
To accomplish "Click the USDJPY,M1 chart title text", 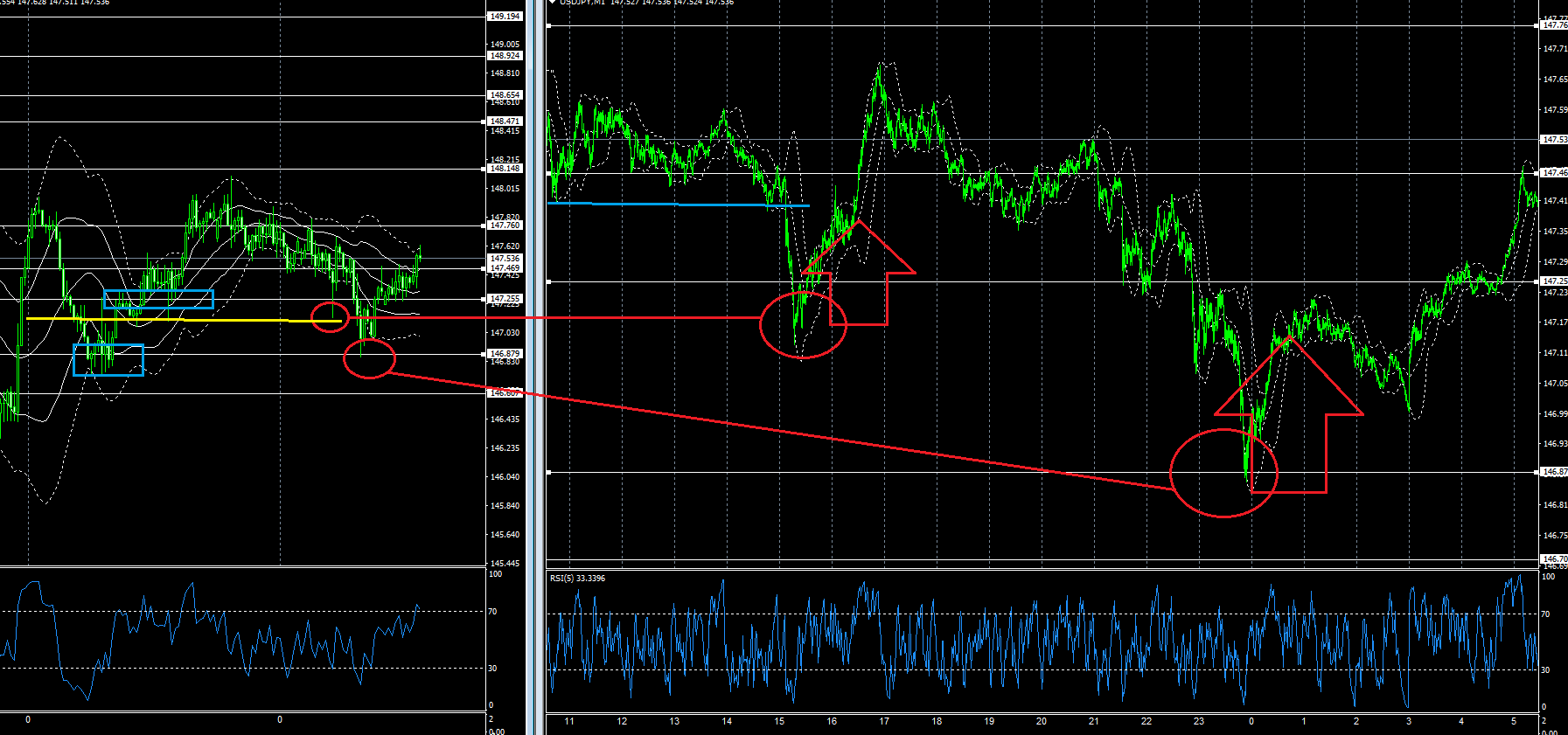I will [582, 3].
